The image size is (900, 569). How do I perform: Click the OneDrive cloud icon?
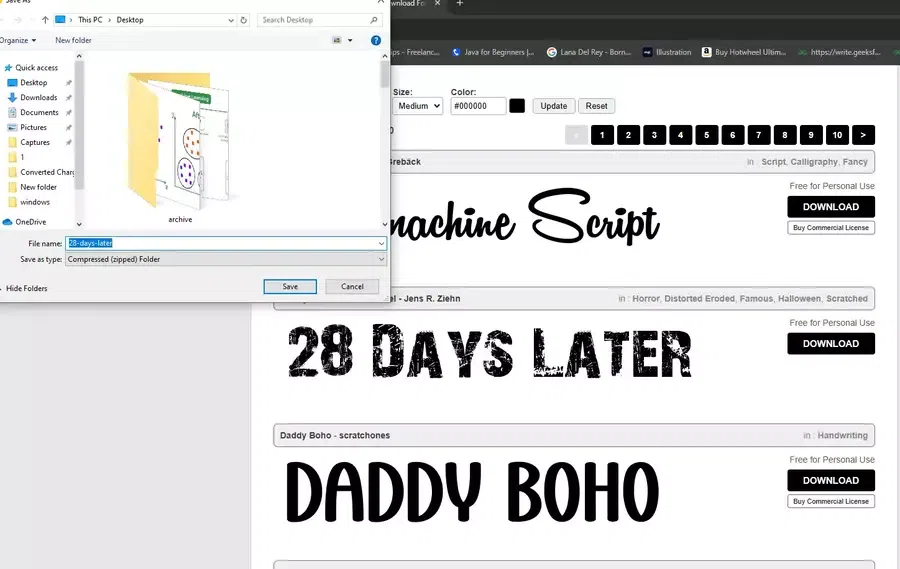point(7,222)
